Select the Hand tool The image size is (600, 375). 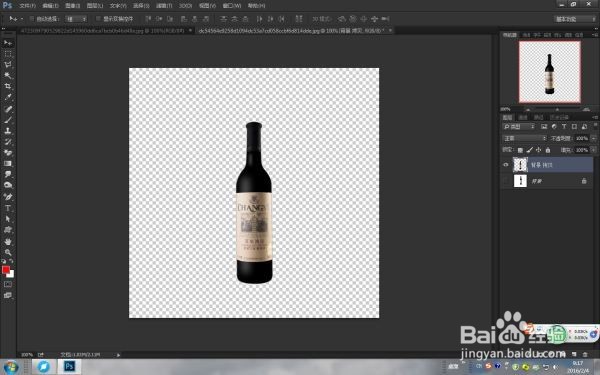8,241
